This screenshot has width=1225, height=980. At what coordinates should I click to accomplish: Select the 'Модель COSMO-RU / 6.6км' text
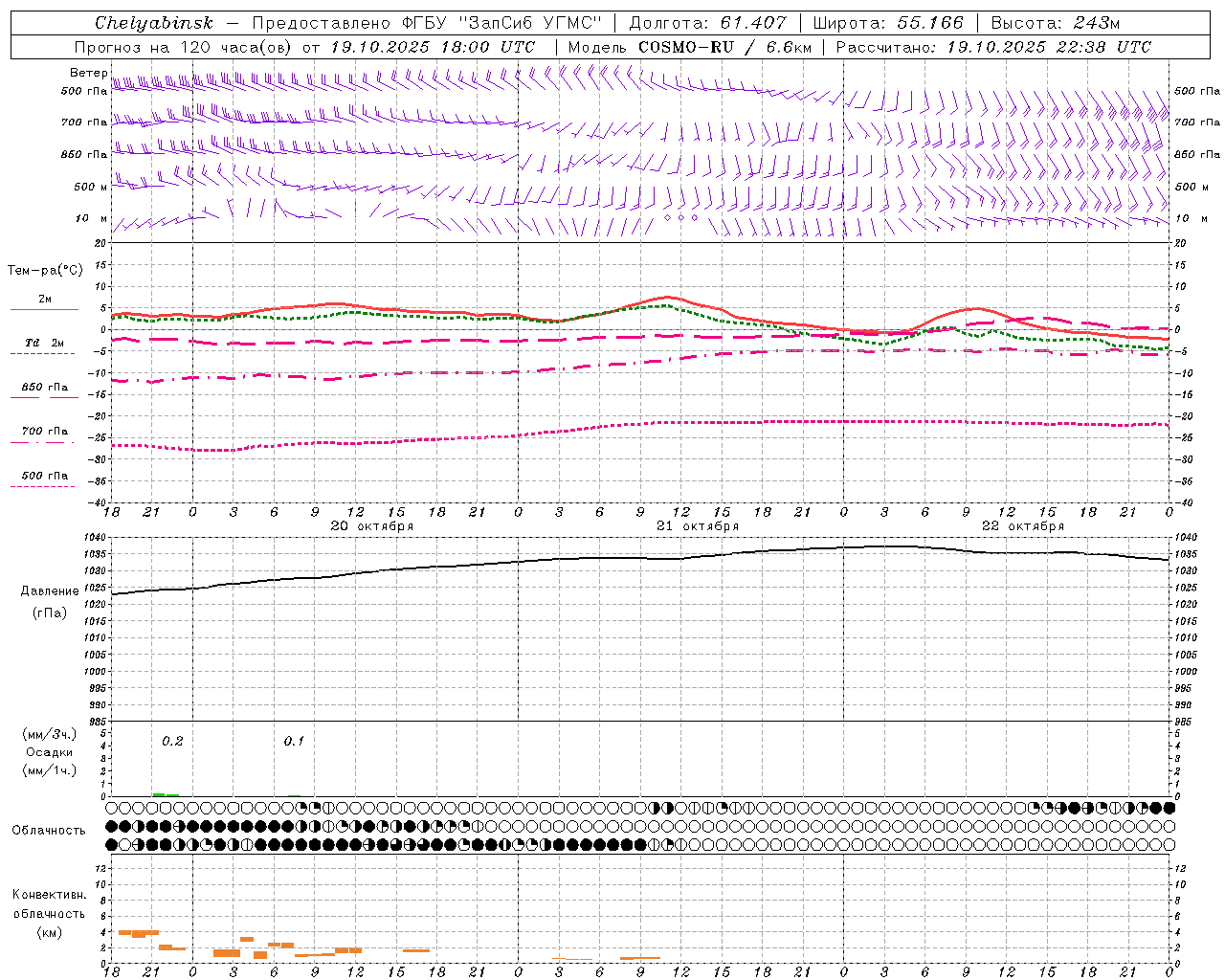[690, 47]
